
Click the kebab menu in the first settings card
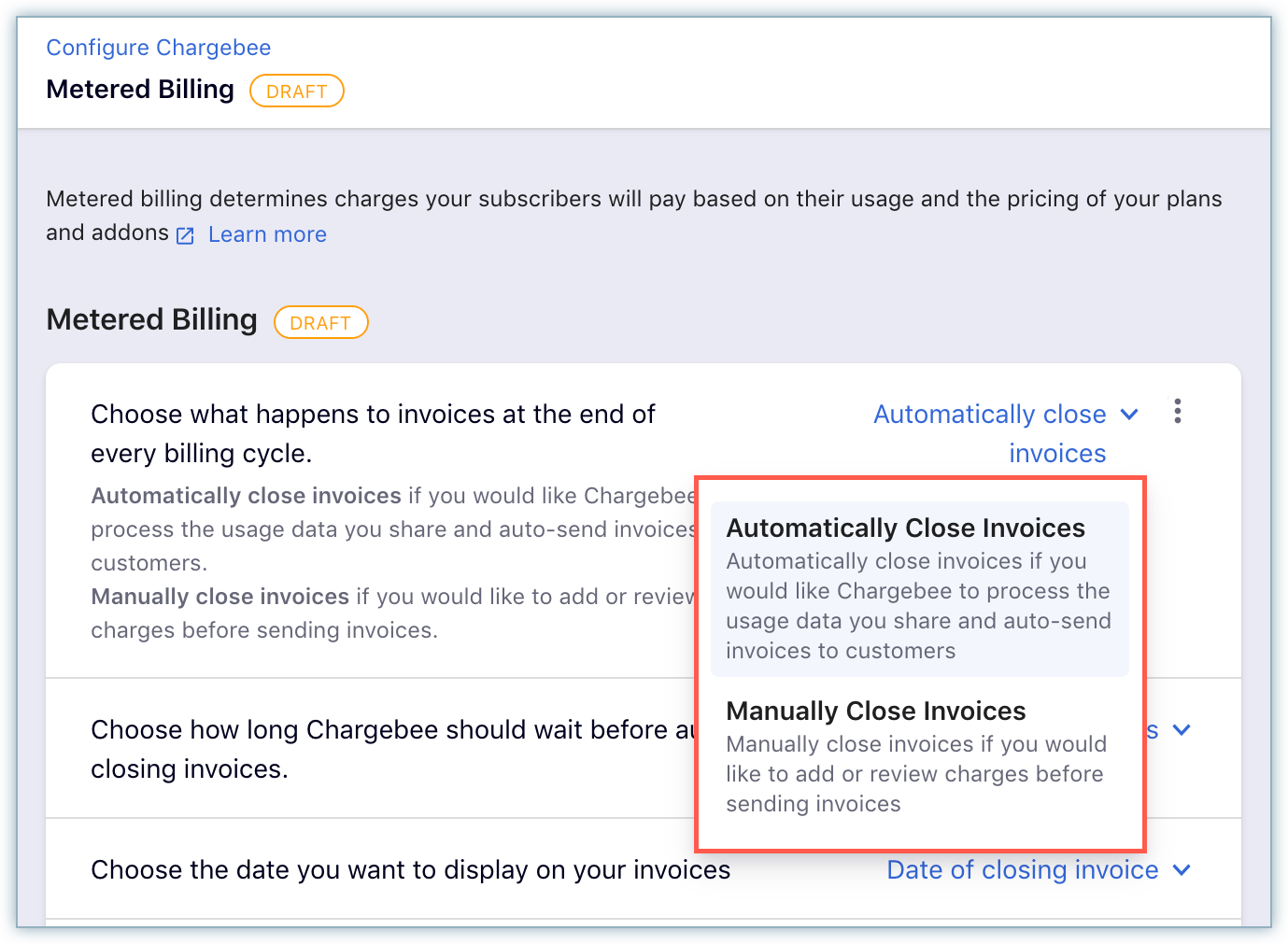(1177, 412)
